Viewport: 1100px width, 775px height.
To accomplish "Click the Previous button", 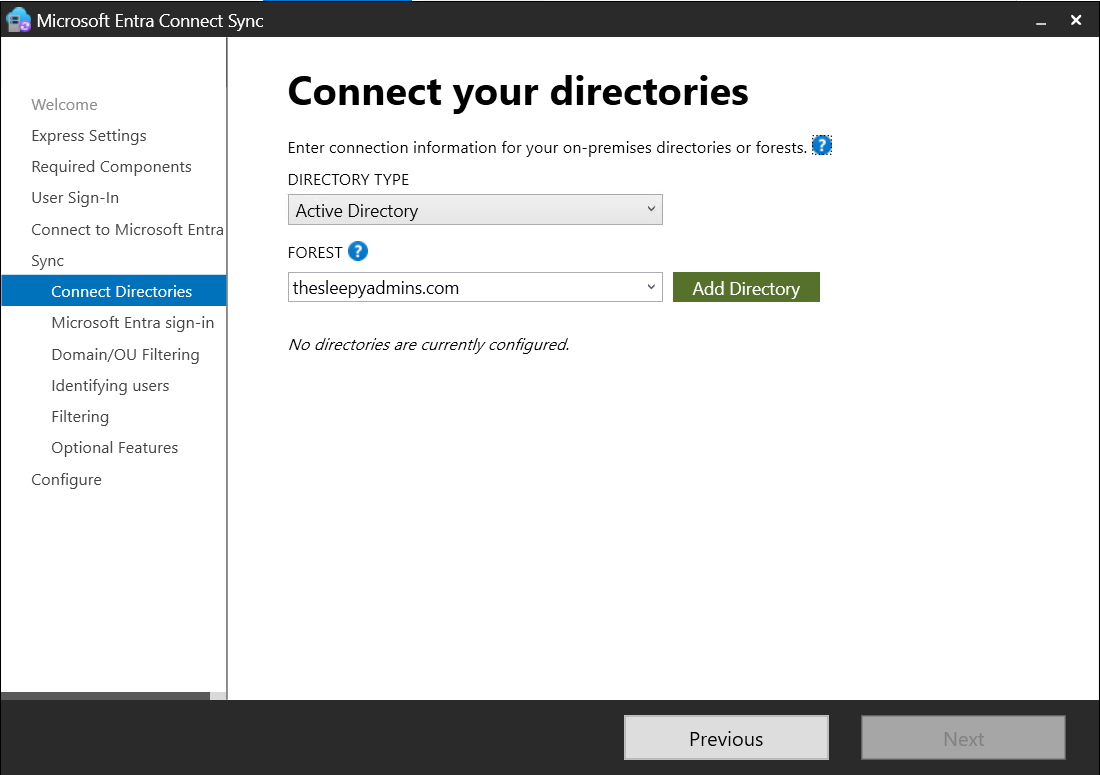I will pyautogui.click(x=726, y=738).
